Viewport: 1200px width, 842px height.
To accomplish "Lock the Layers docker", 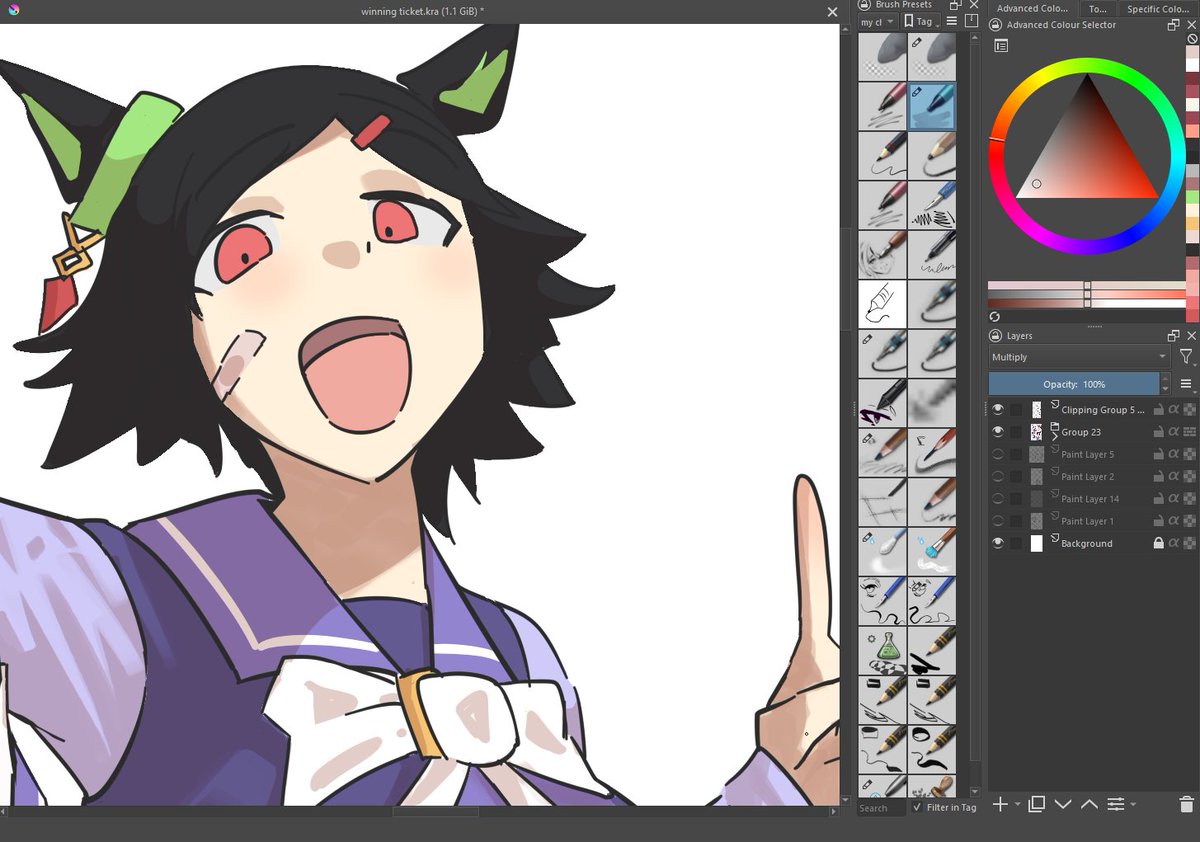I will [x=996, y=336].
